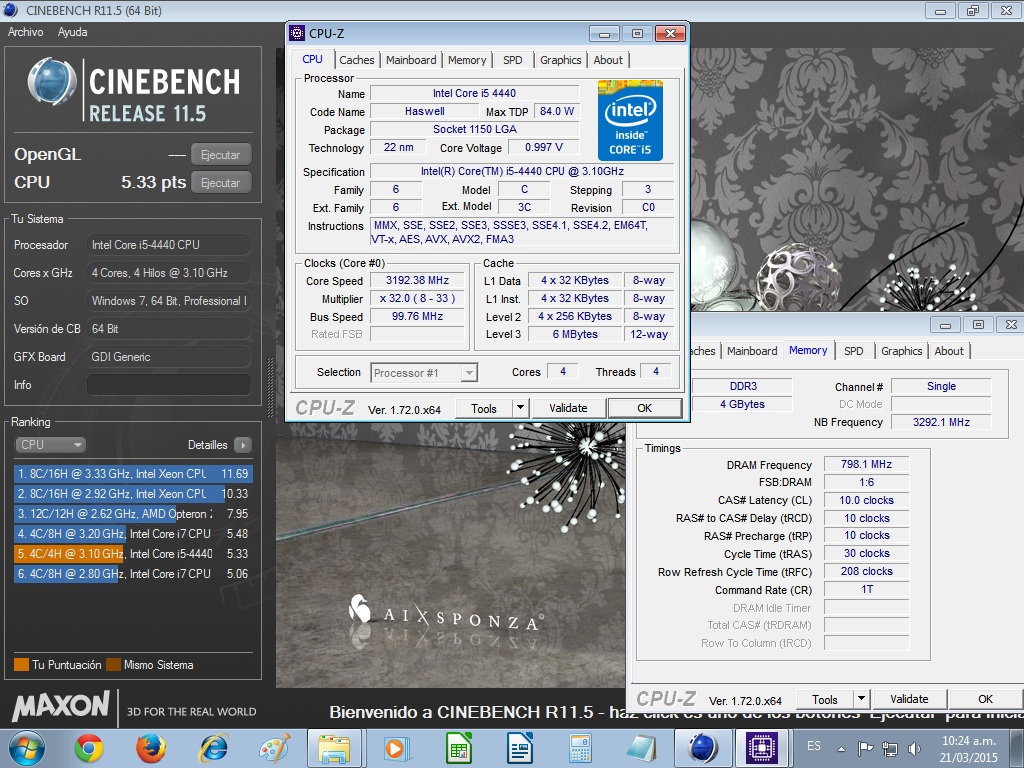
Task: Open Action Center flag icon in tray
Action: click(865, 748)
